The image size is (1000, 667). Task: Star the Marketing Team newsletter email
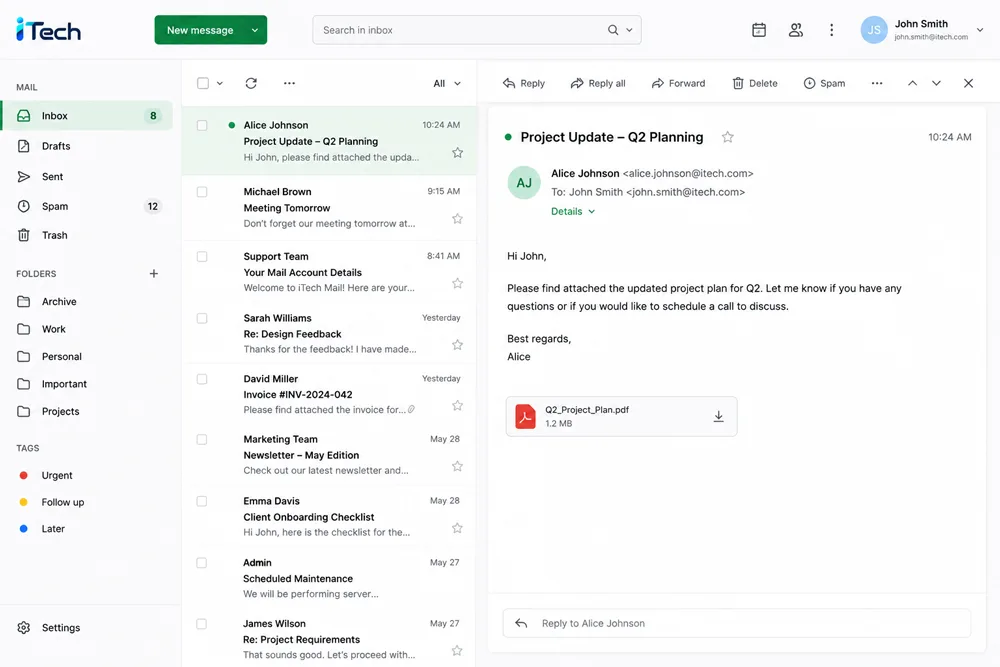[457, 466]
